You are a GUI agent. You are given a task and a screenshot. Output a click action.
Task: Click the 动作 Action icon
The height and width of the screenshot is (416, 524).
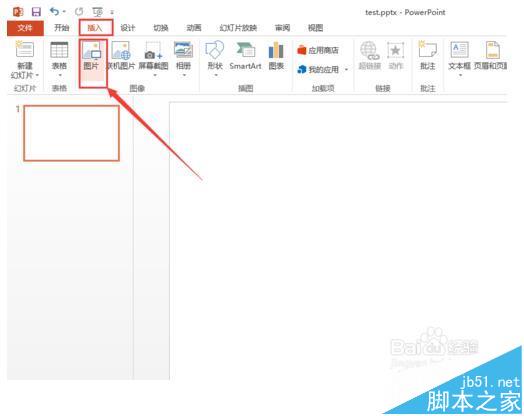396,50
